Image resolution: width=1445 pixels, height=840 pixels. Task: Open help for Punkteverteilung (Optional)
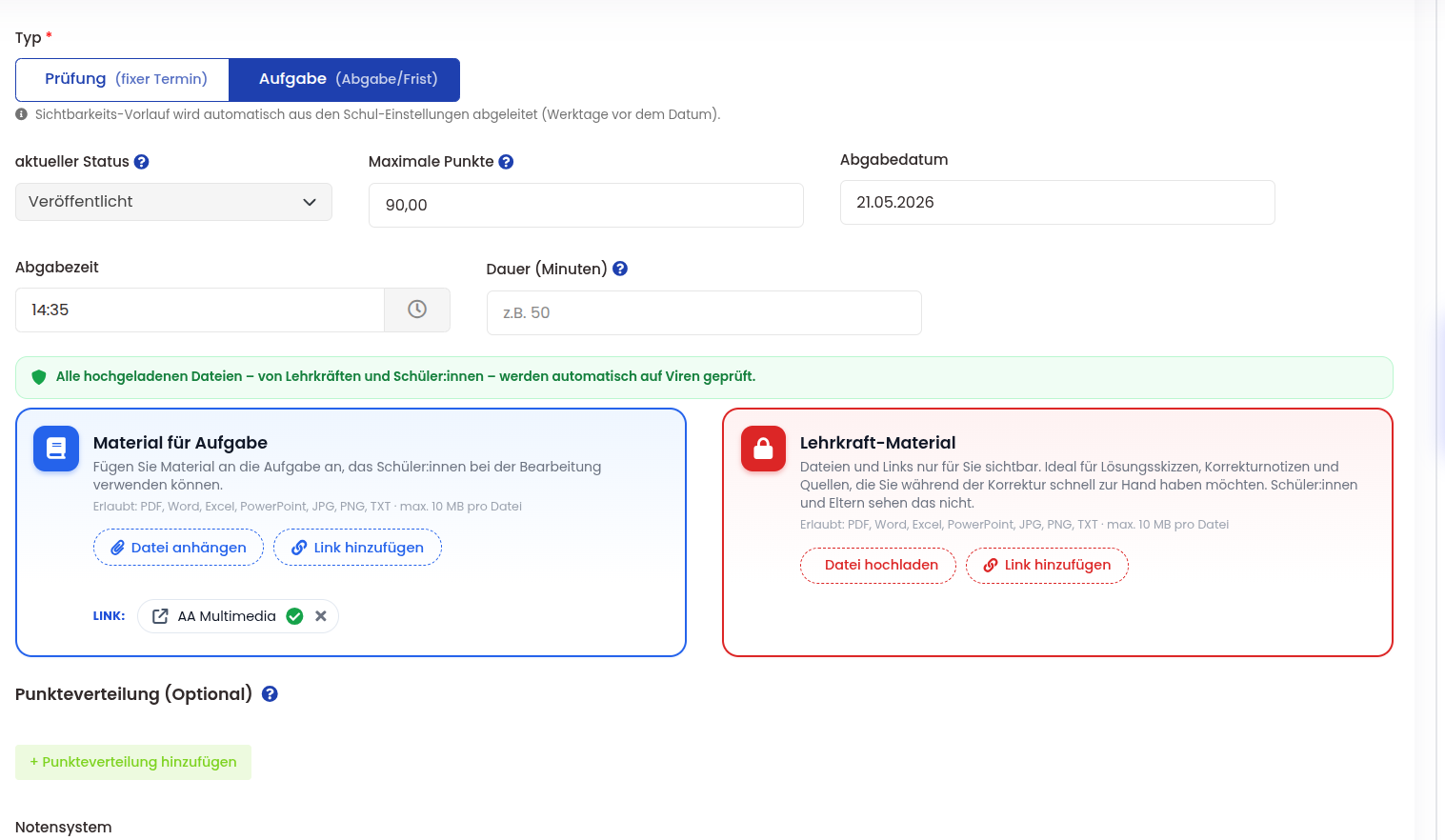[270, 694]
